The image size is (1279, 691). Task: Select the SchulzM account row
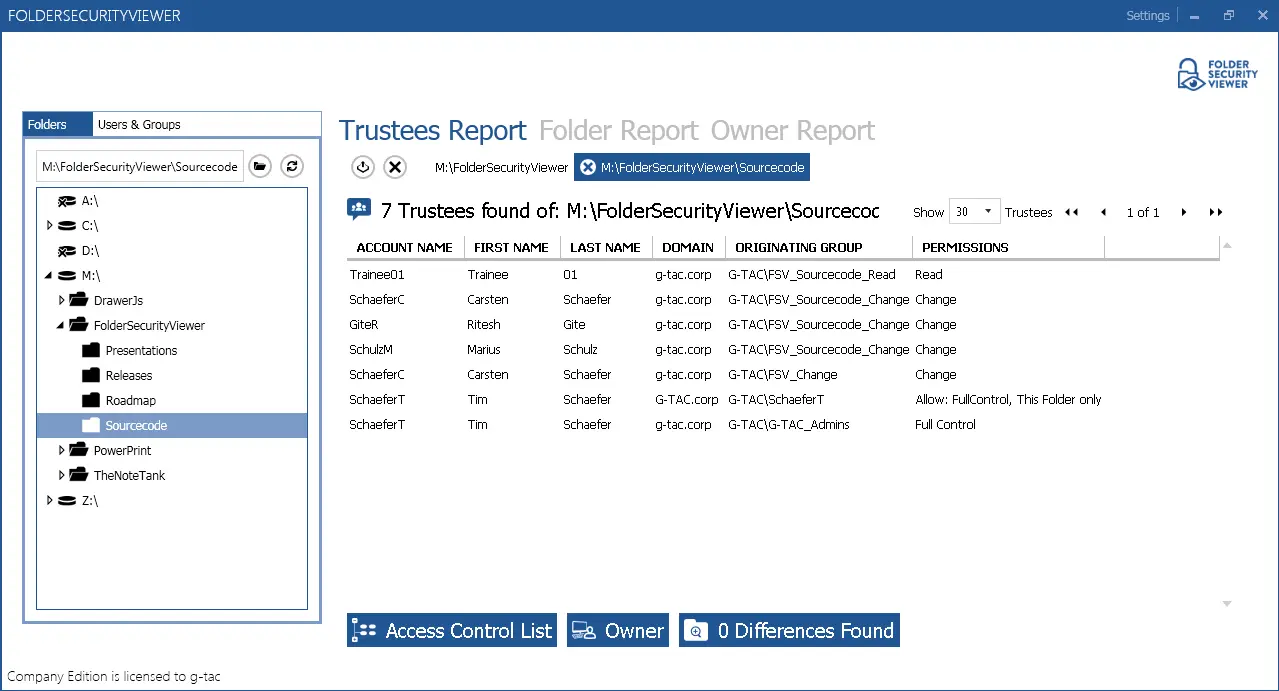783,350
